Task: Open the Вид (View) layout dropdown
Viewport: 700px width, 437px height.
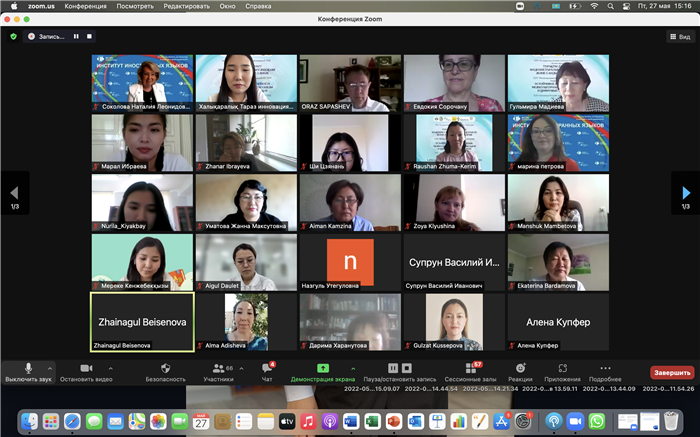Action: (678, 36)
